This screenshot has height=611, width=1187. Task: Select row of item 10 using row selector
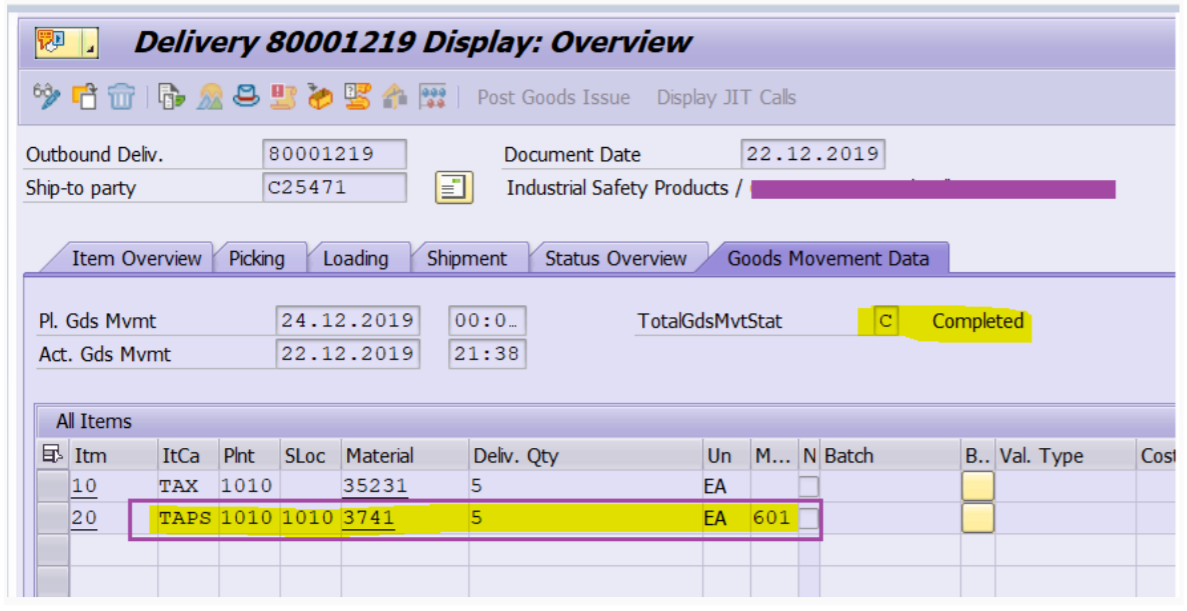coord(52,487)
